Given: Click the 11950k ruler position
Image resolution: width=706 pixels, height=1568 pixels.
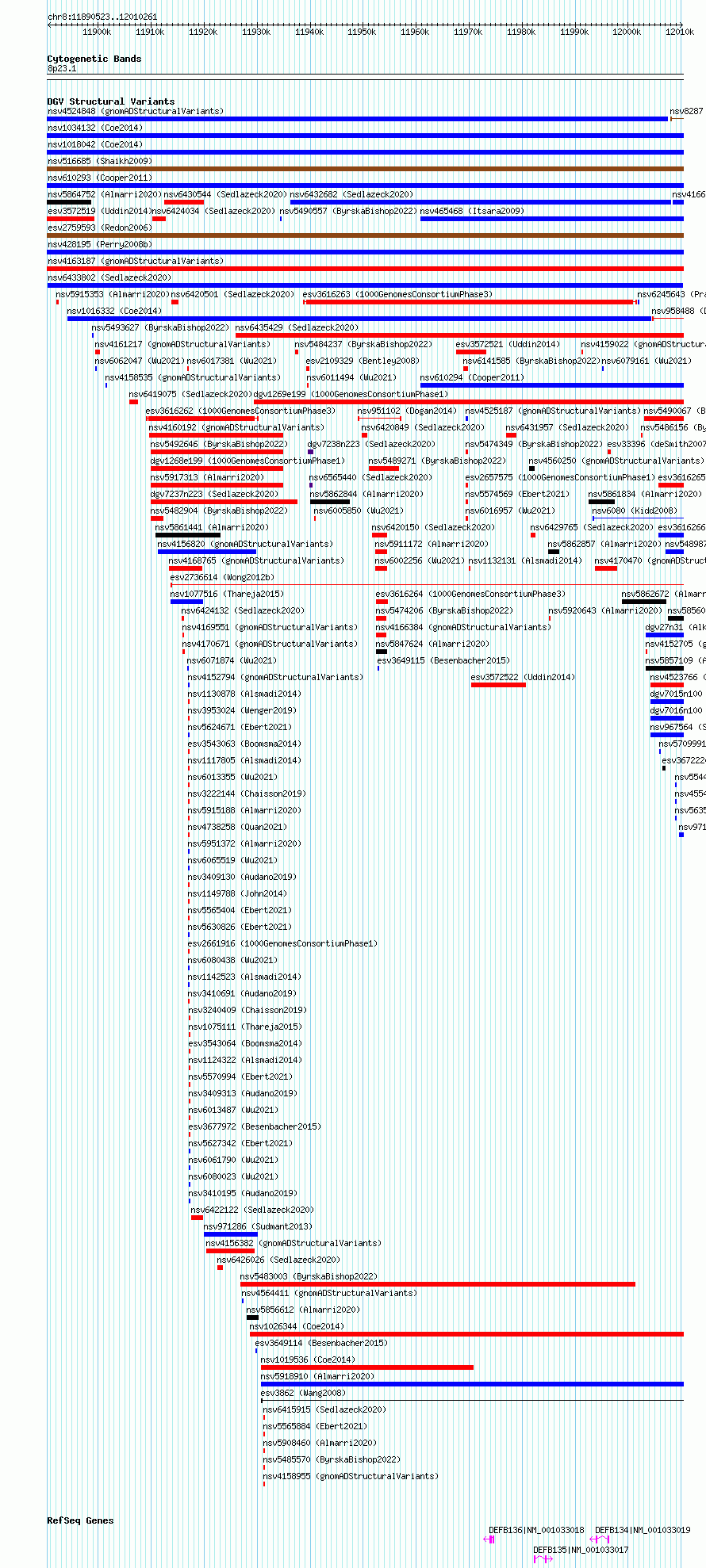Looking at the screenshot, I should pyautogui.click(x=362, y=32).
